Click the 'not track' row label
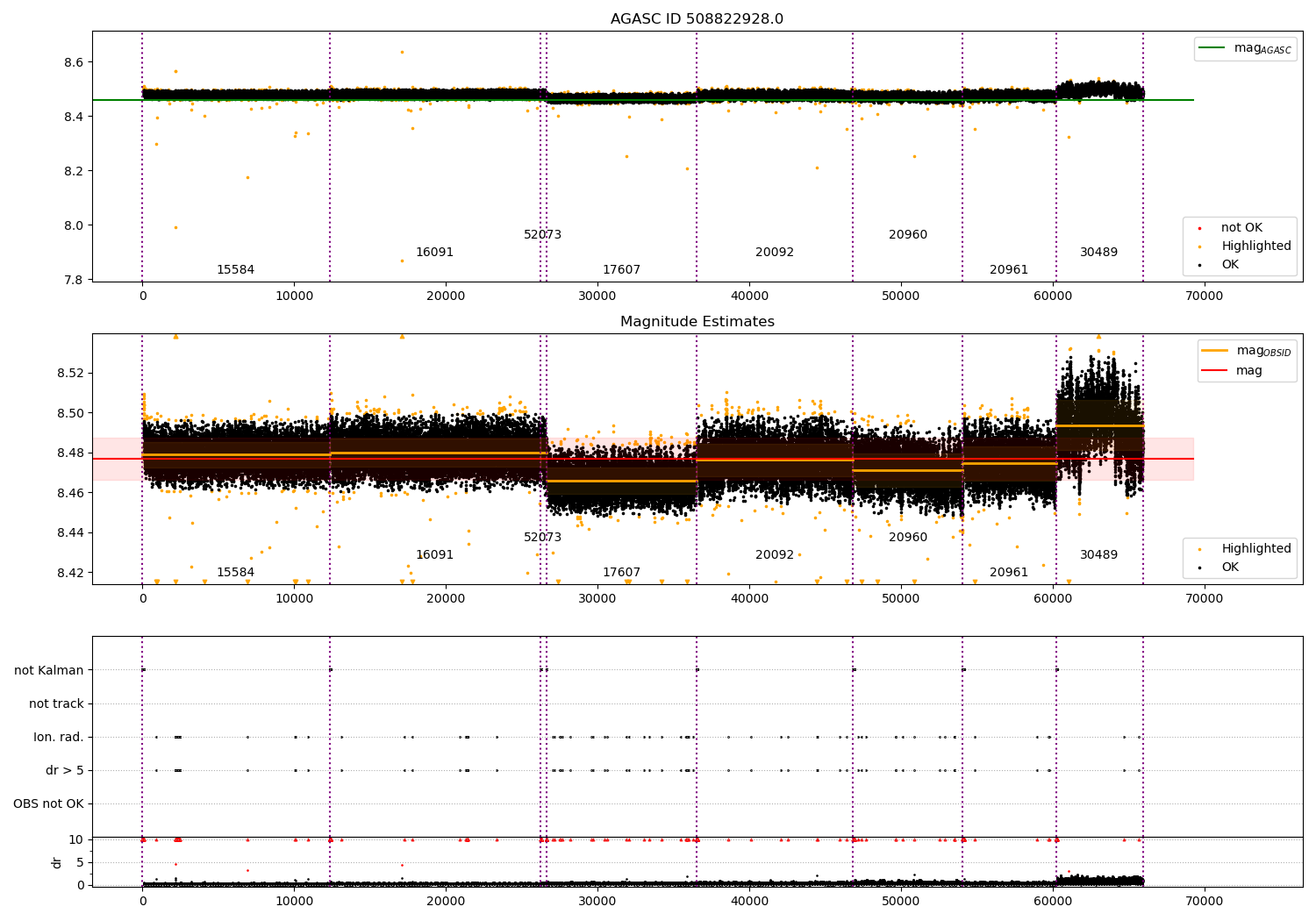 [x=56, y=703]
